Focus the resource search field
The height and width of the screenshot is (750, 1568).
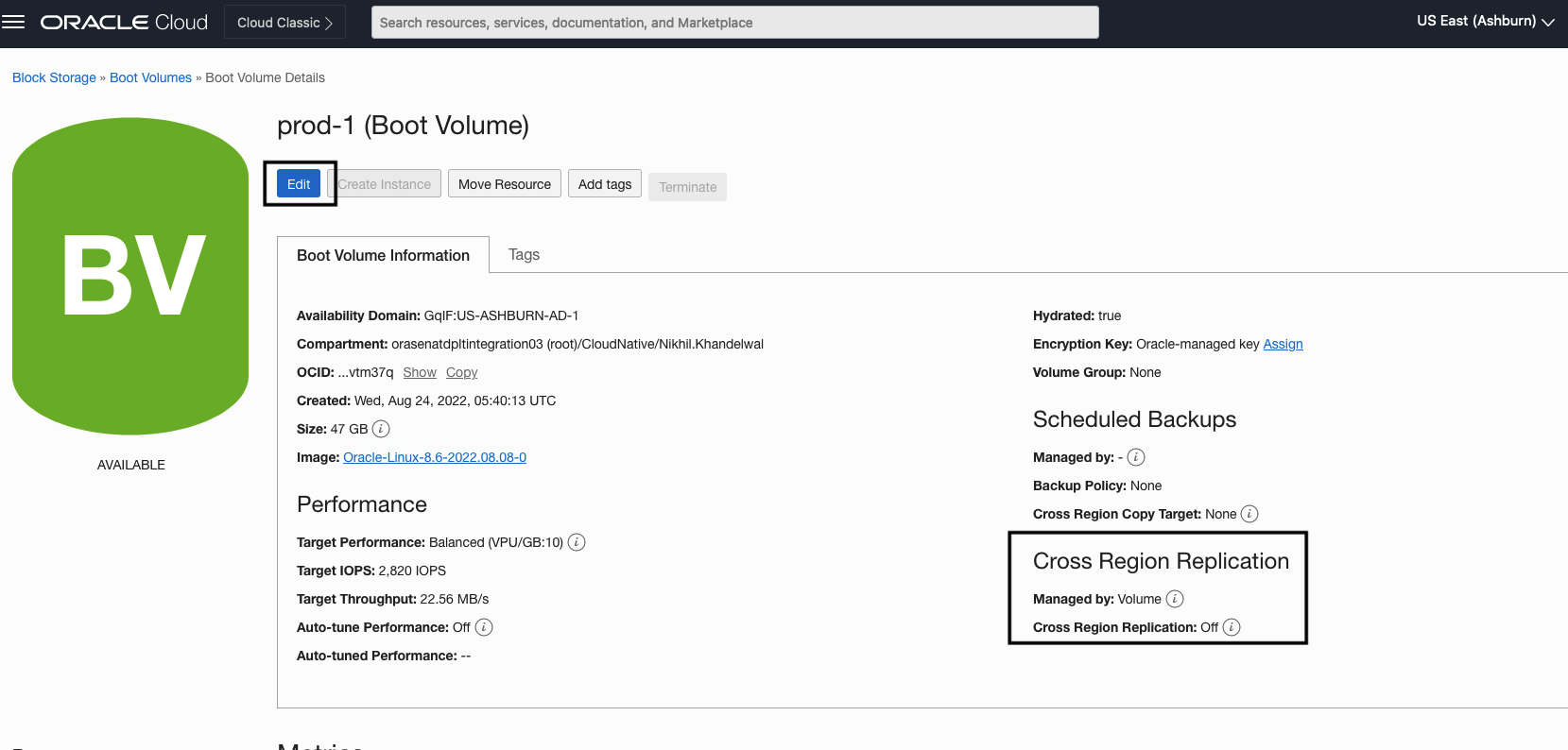tap(734, 22)
